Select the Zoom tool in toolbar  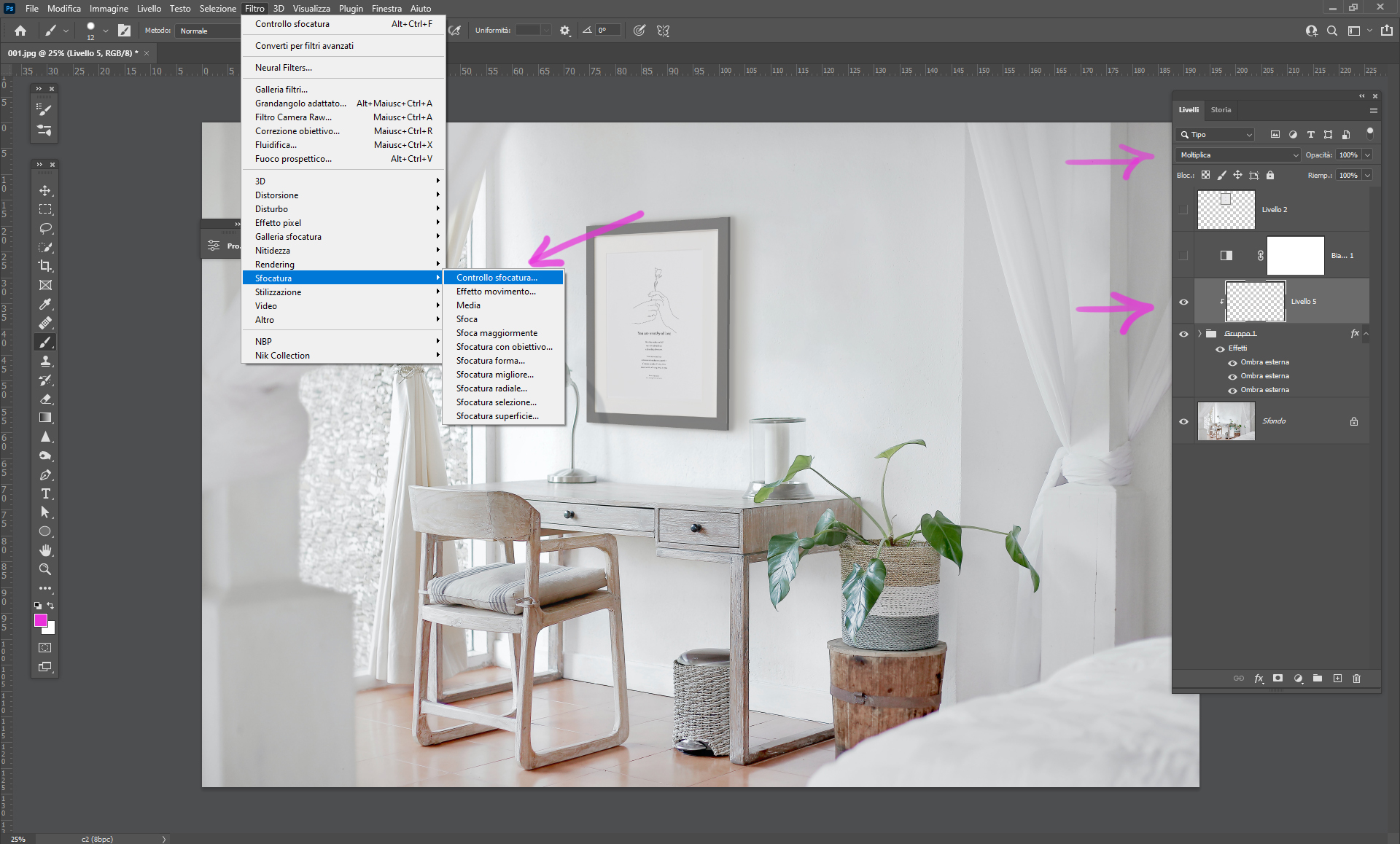[45, 569]
